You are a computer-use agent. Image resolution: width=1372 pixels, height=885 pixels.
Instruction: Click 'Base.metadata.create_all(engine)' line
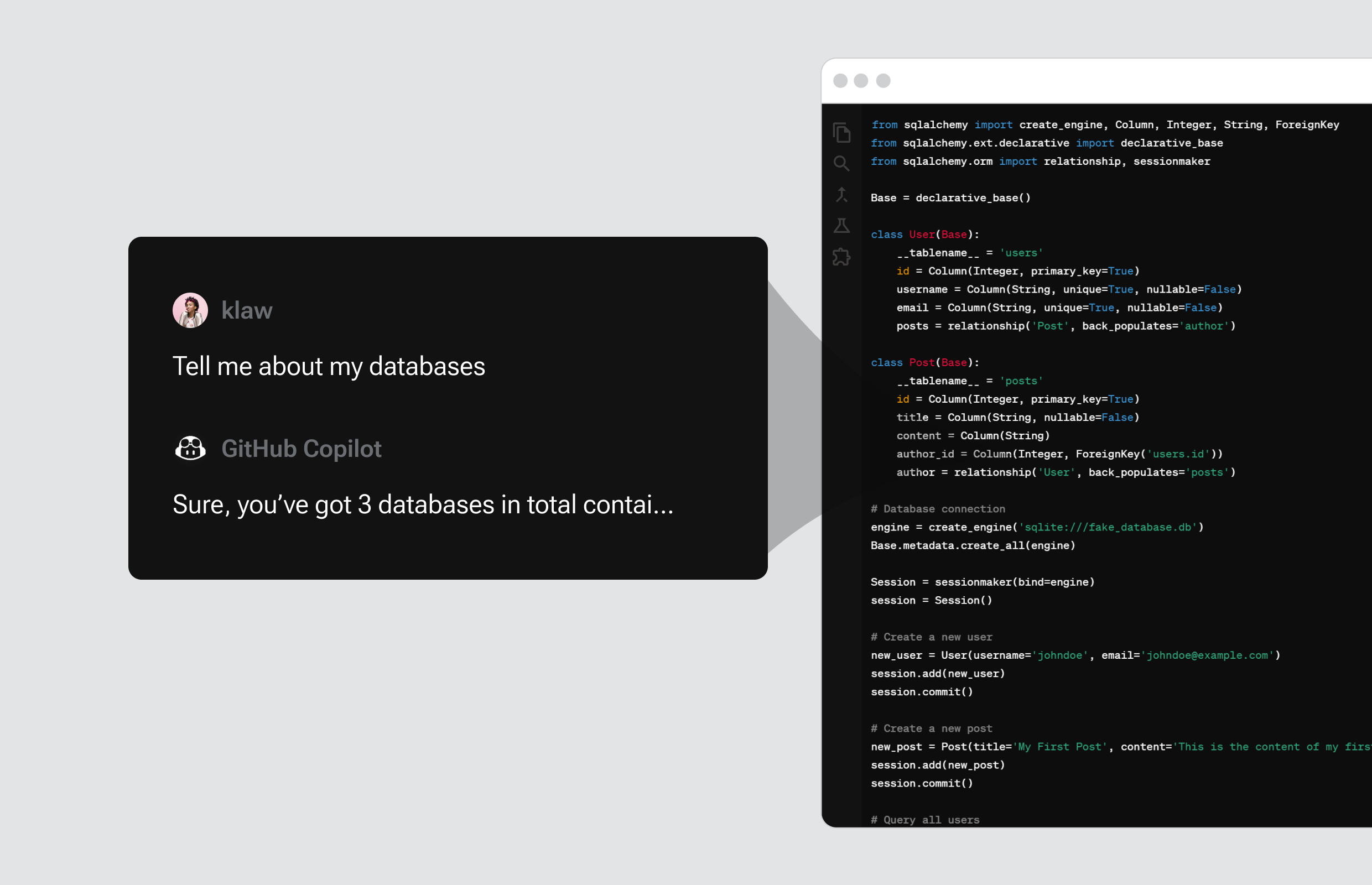click(973, 546)
